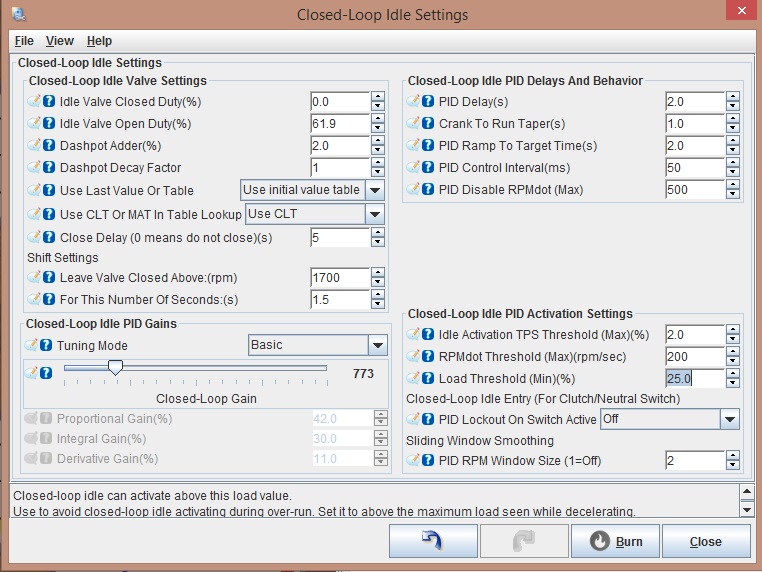This screenshot has width=762, height=572.
Task: Click the Closed-Loop Gain slider handle
Action: pos(115,369)
